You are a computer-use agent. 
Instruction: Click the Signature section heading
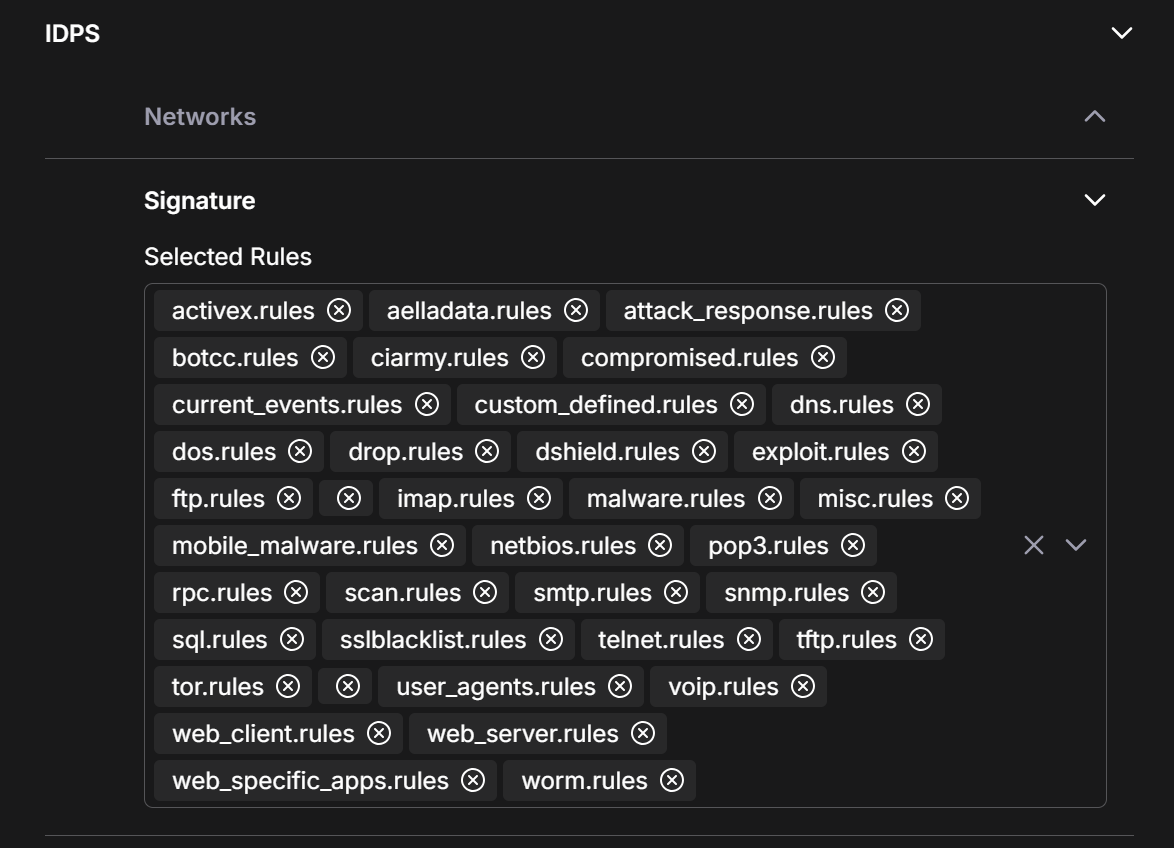(x=199, y=201)
